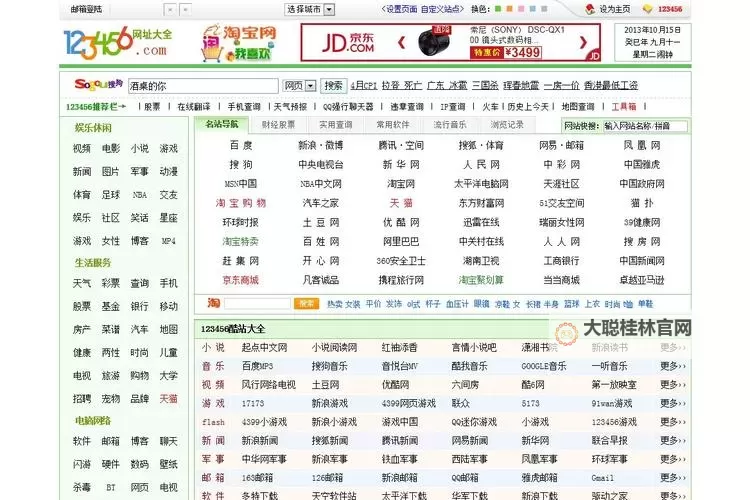Switch to the 财经股票 tab
The height and width of the screenshot is (500, 750).
pos(278,125)
